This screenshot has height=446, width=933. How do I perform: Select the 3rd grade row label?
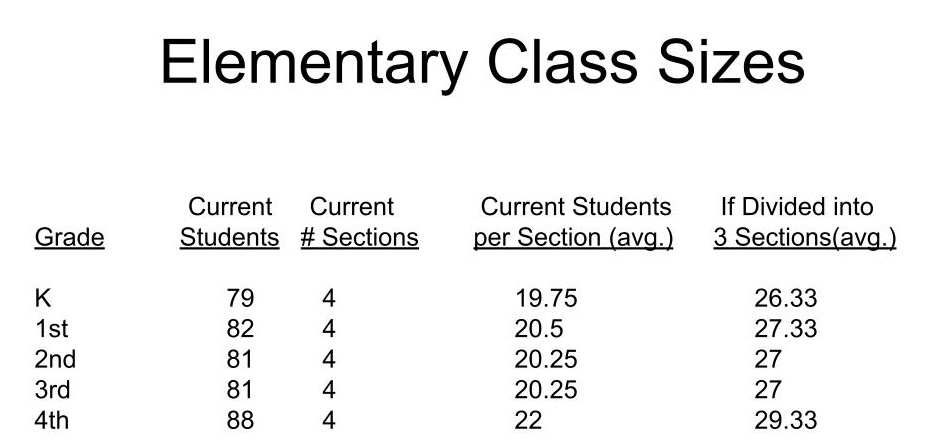click(x=53, y=390)
